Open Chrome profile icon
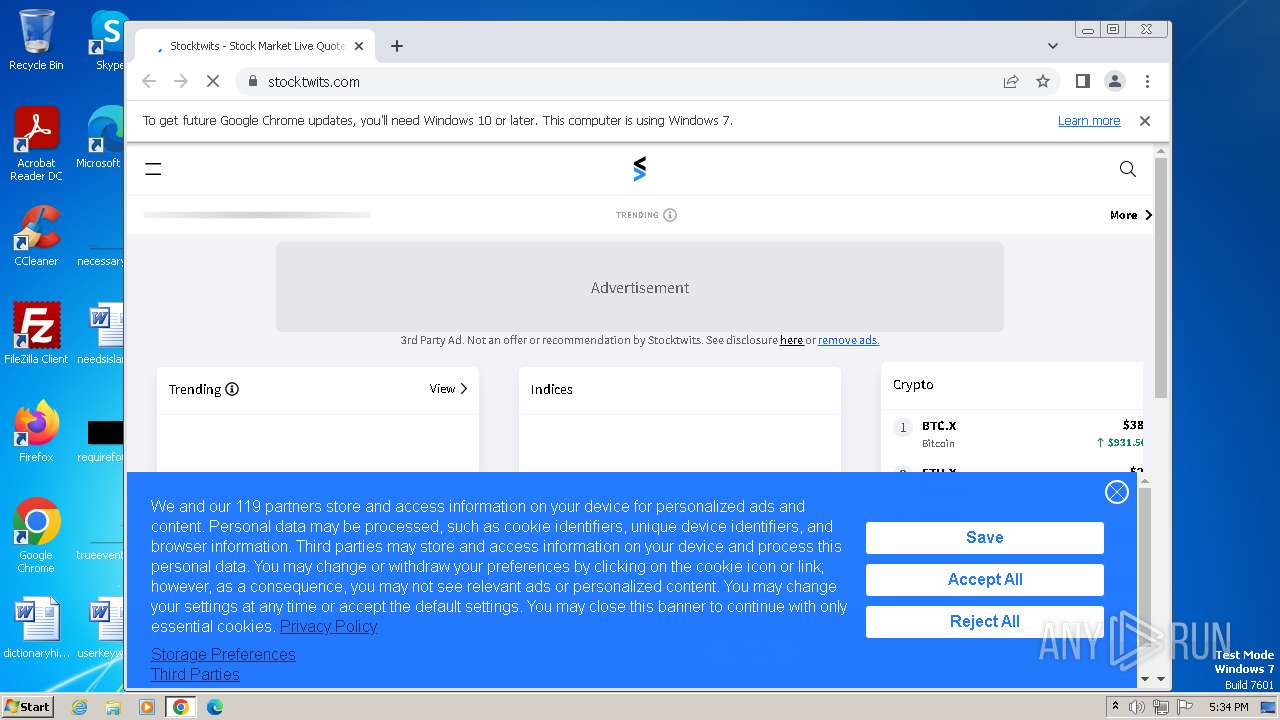1280x720 pixels. pyautogui.click(x=1115, y=82)
